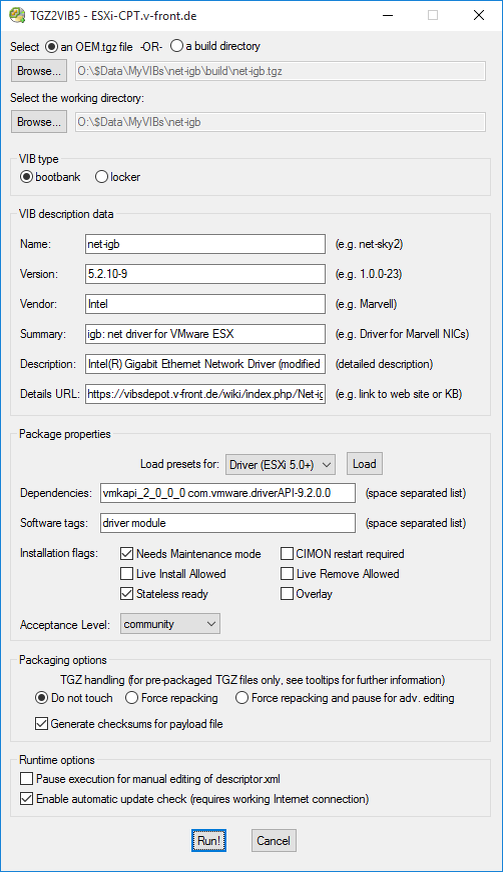The width and height of the screenshot is (503, 872).
Task: Click the Name field containing net-igb
Action: tap(205, 244)
